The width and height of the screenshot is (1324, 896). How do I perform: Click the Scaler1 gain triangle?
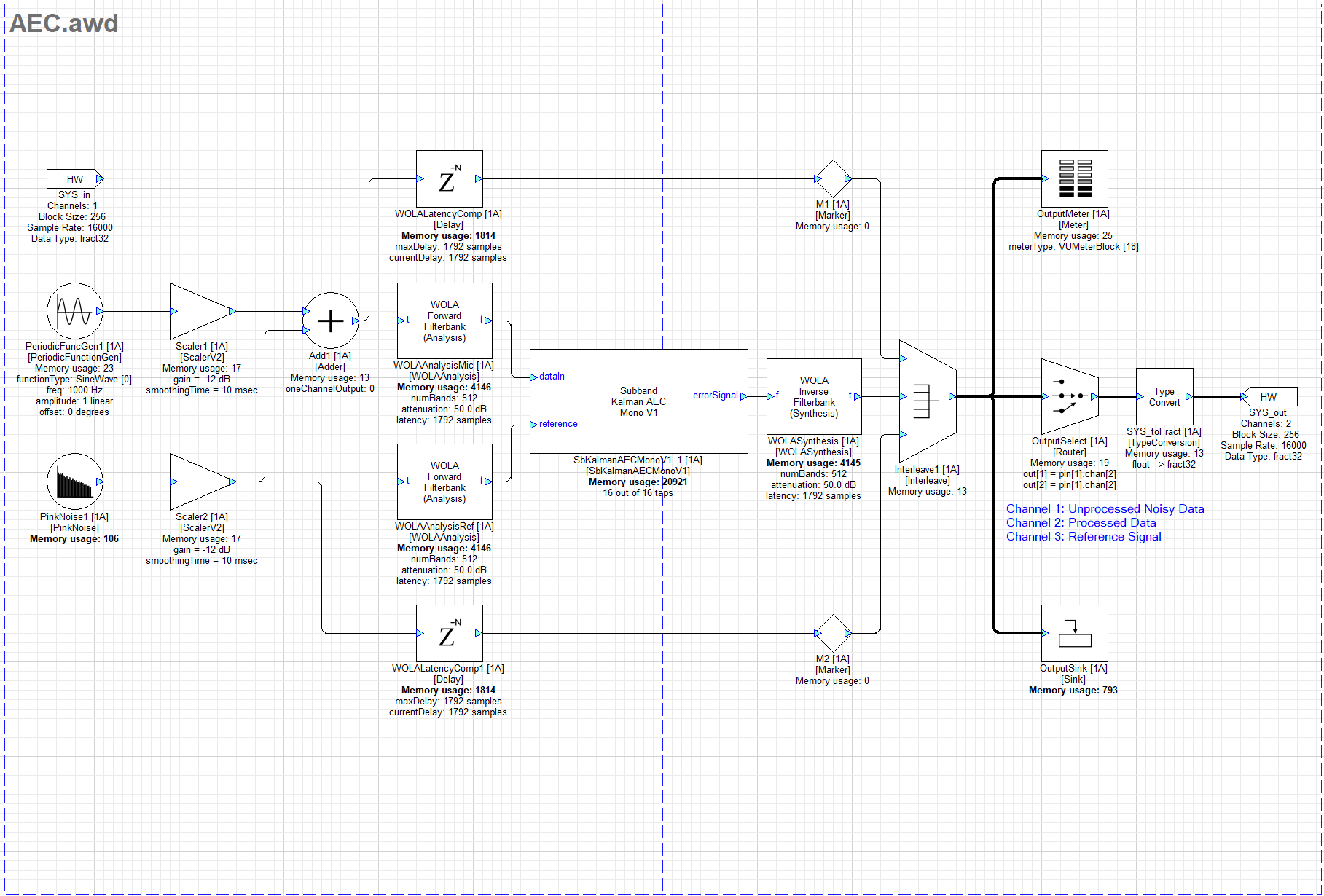[200, 311]
